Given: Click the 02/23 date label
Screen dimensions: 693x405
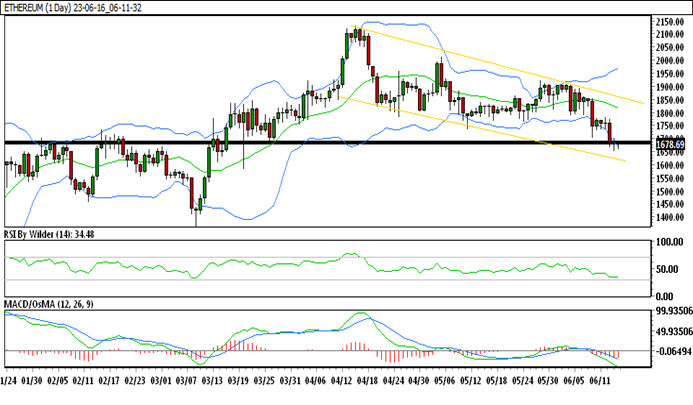Looking at the screenshot, I should [x=135, y=381].
